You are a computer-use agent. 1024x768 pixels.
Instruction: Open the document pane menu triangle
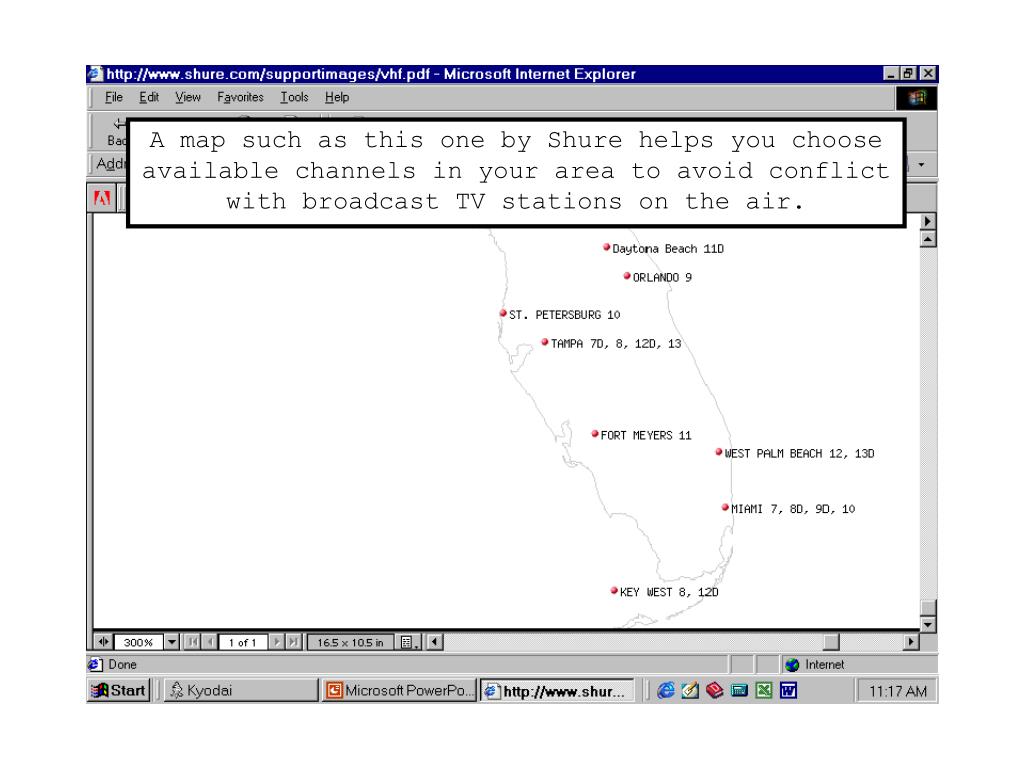(928, 221)
